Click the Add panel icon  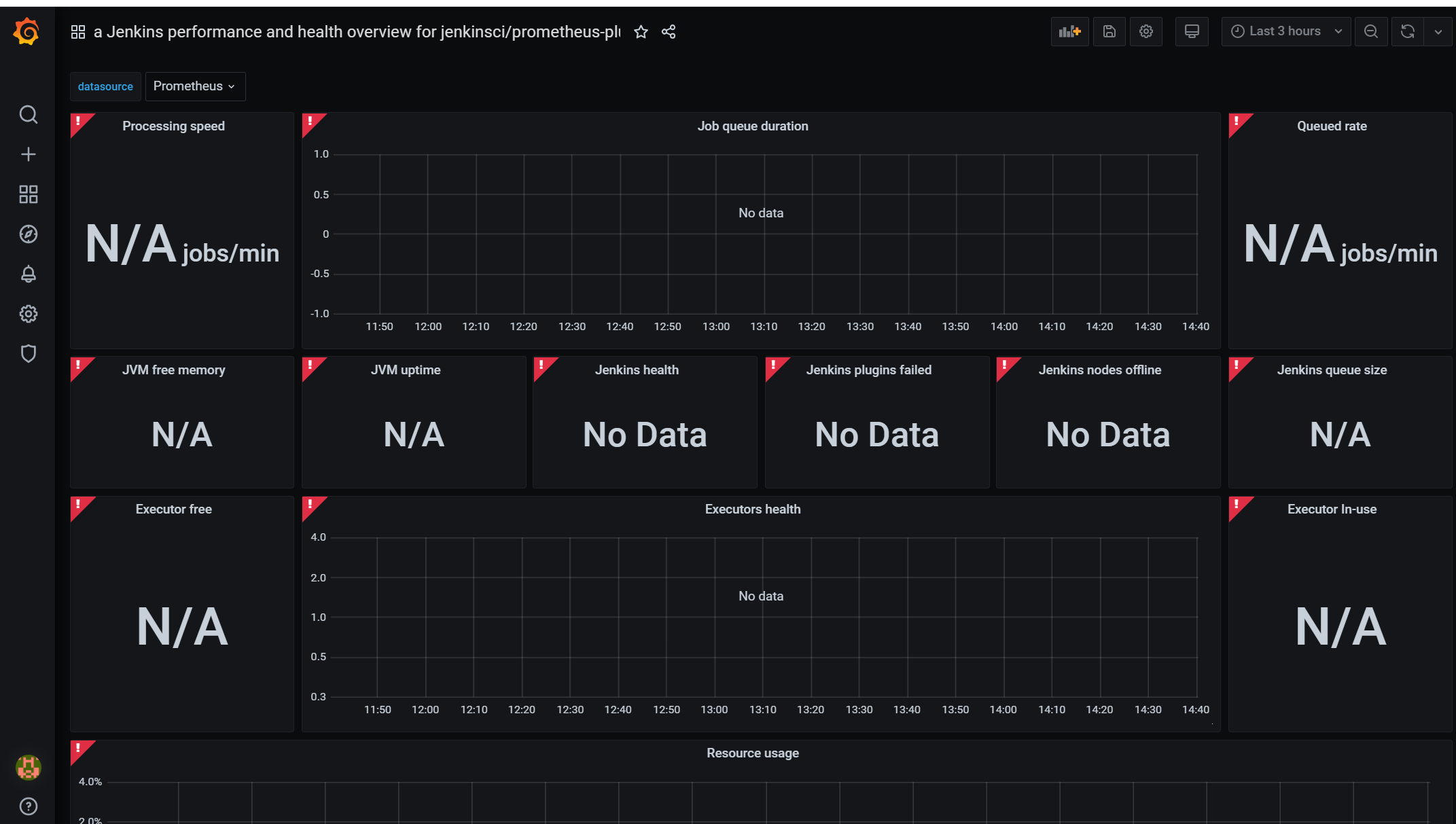click(x=1069, y=31)
